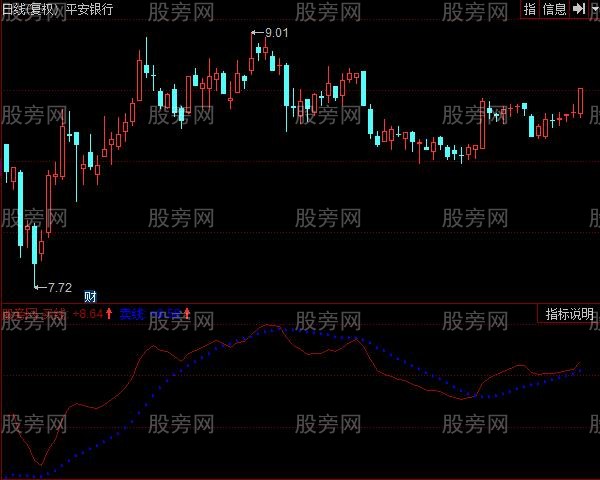Click the 指 indicator button
600x480 pixels.
click(530, 9)
